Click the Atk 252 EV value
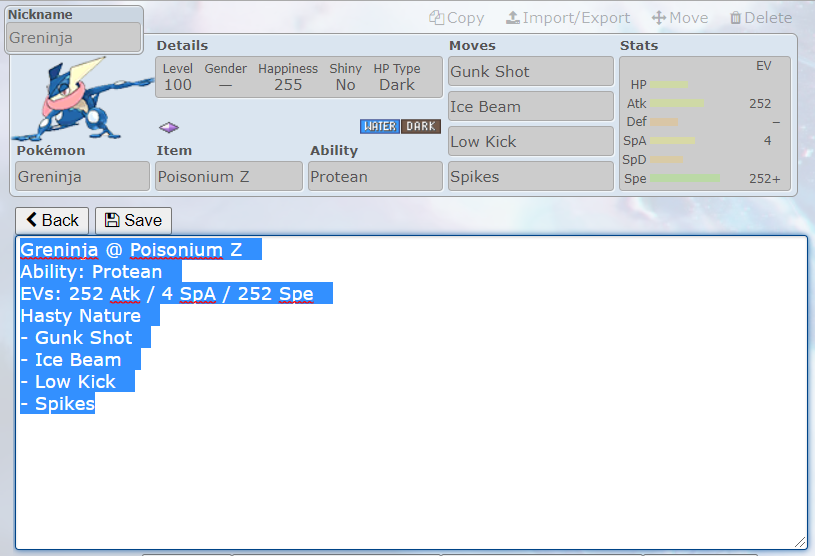Viewport: 815px width, 556px height. 760,103
